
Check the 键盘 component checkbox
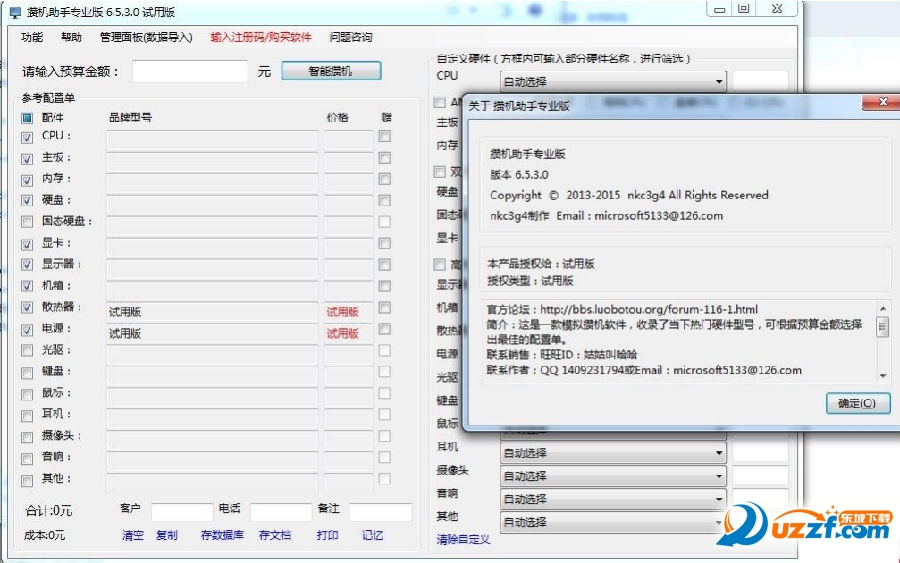[27, 372]
